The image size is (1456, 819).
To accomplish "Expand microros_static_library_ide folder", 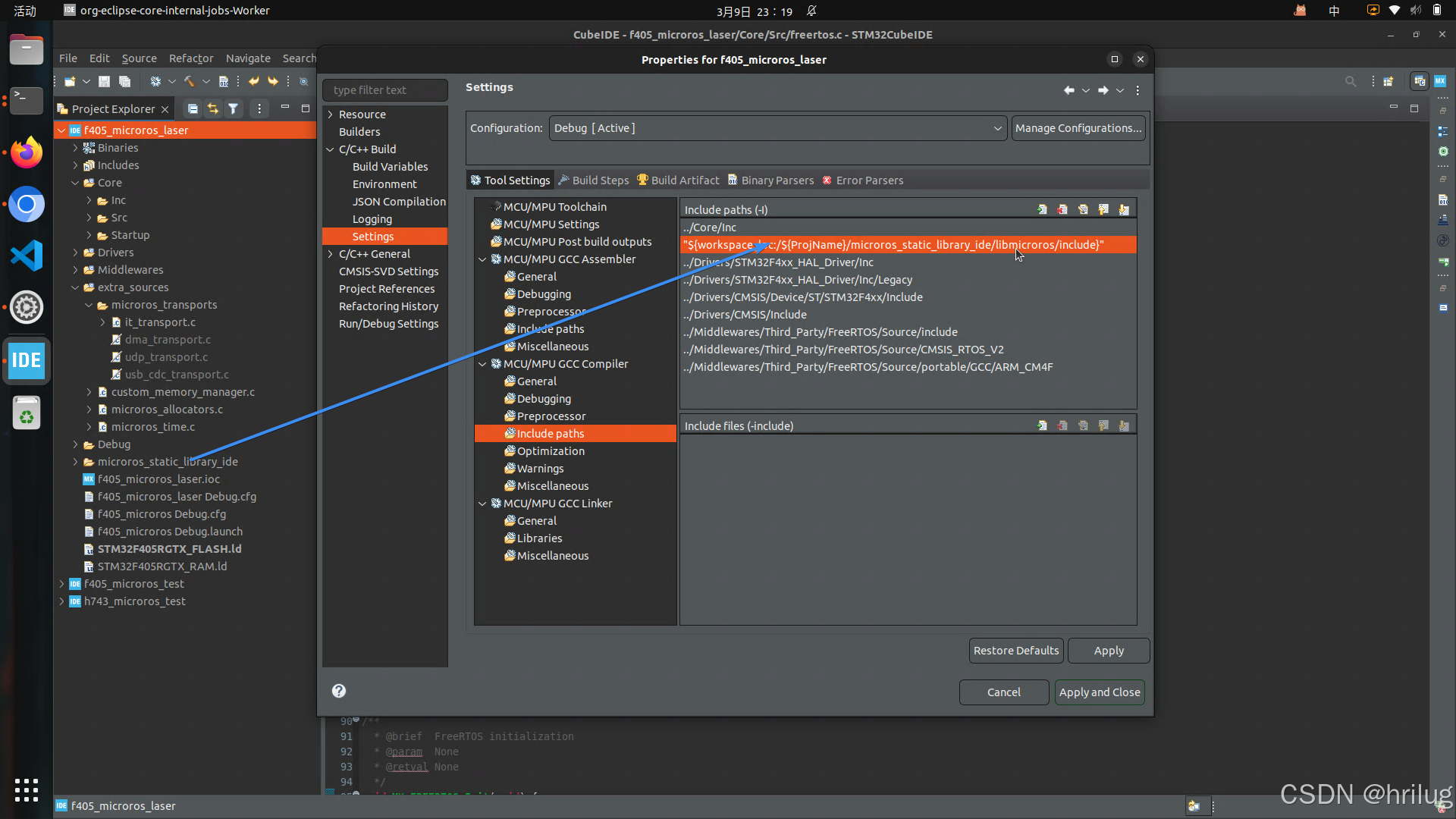I will pyautogui.click(x=75, y=462).
